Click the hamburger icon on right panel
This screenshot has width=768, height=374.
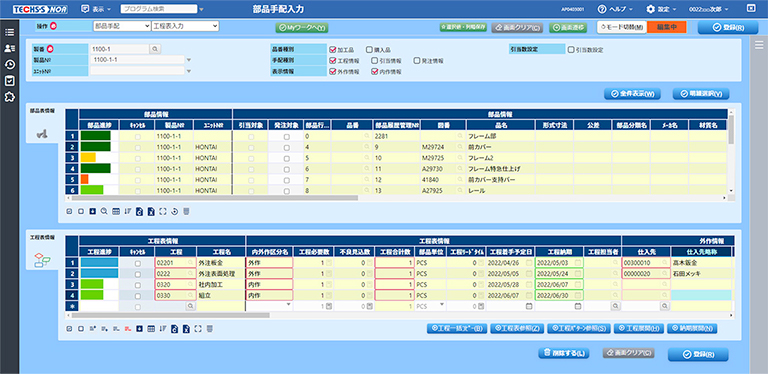(759, 46)
